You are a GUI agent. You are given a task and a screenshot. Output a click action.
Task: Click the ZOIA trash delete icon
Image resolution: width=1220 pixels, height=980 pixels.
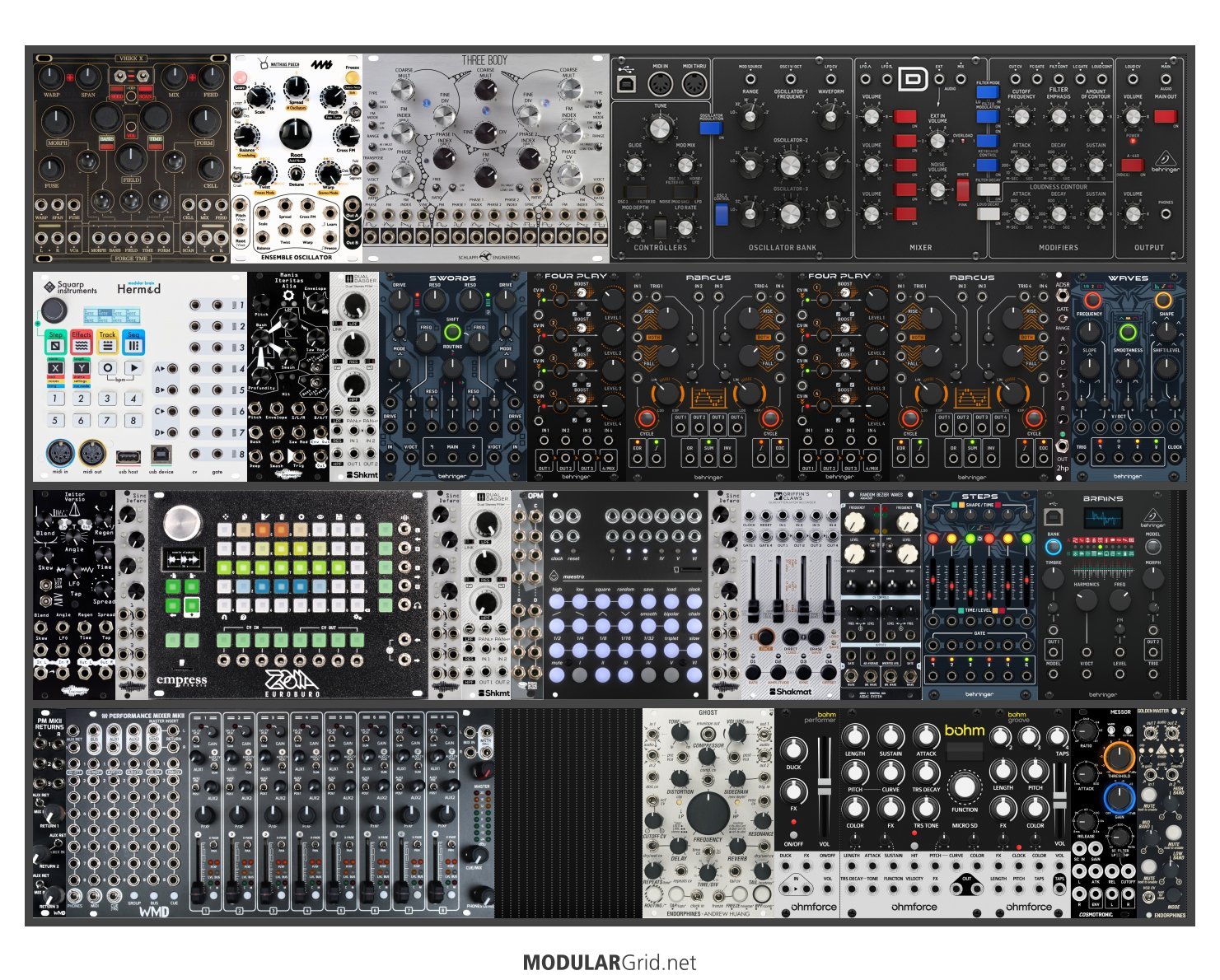pos(282,517)
